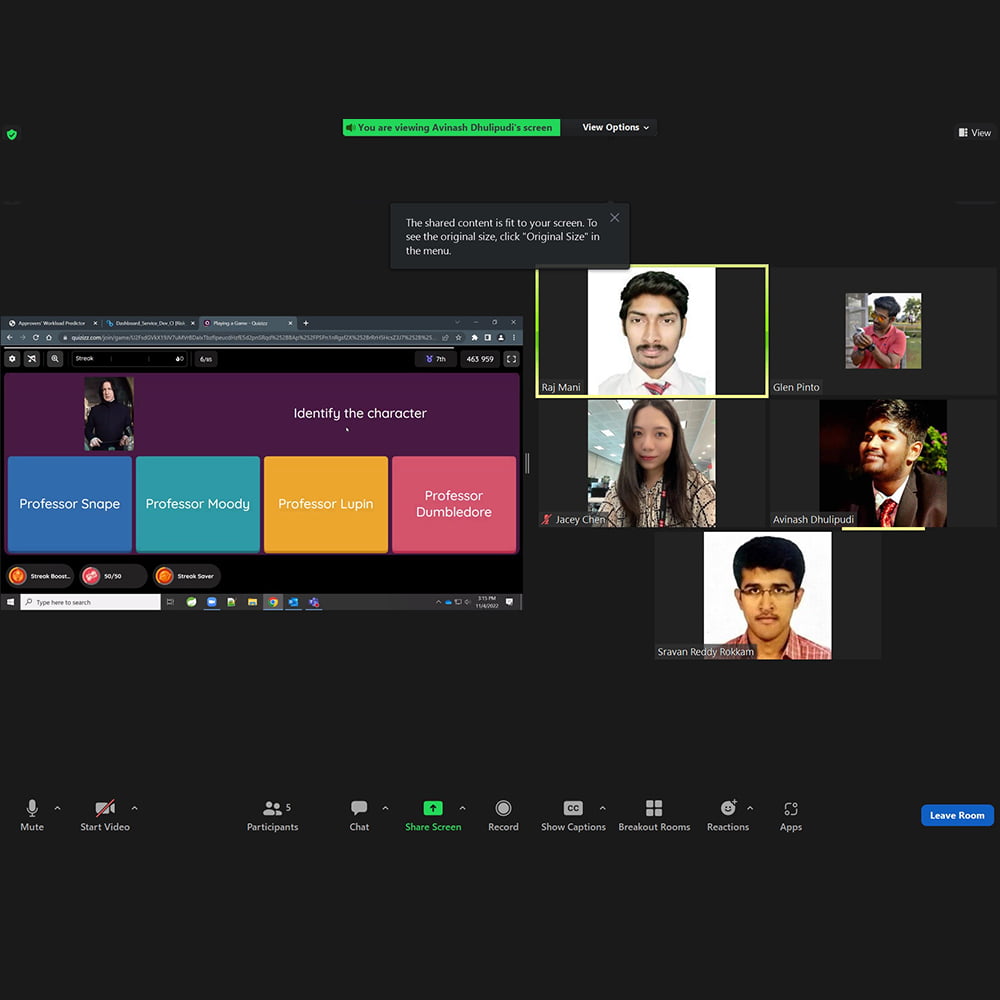This screenshot has width=1000, height=1000.
Task: Click the Participants icon in Zoom toolbar
Action: (x=272, y=809)
